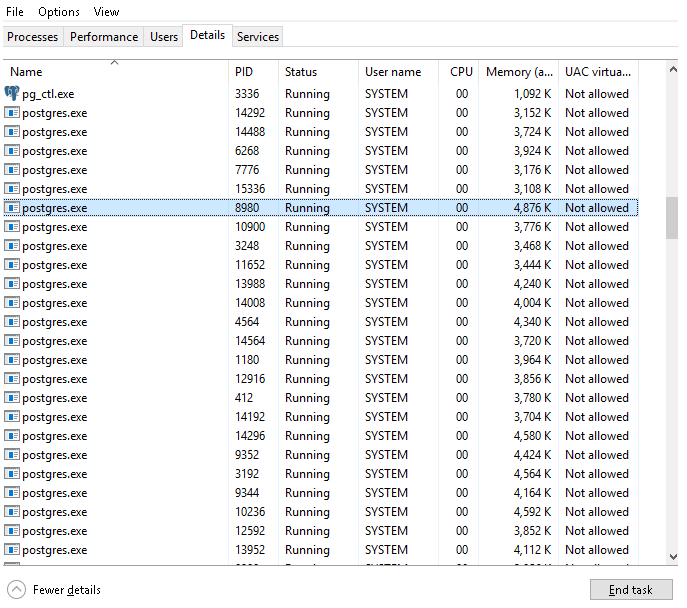Click icon of postgres.exe with PID 14292
The height and width of the screenshot is (608, 687).
pyautogui.click(x=12, y=113)
